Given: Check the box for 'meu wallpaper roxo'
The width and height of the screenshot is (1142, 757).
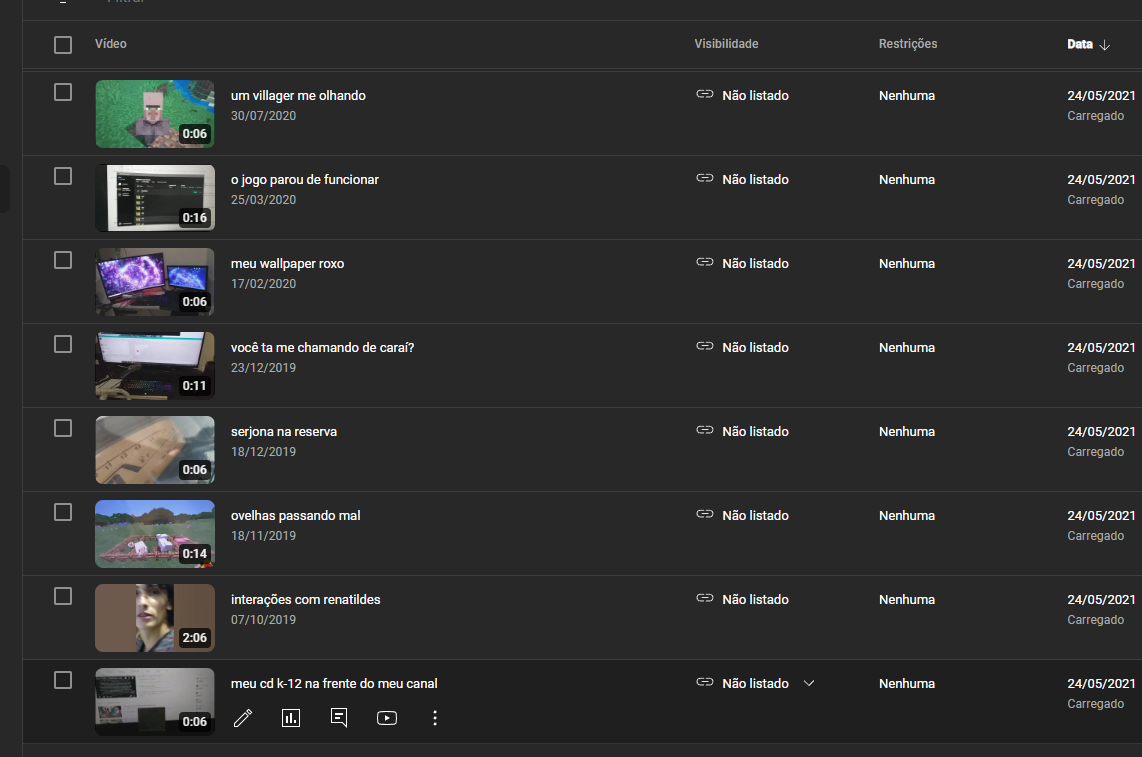Looking at the screenshot, I should [x=63, y=260].
